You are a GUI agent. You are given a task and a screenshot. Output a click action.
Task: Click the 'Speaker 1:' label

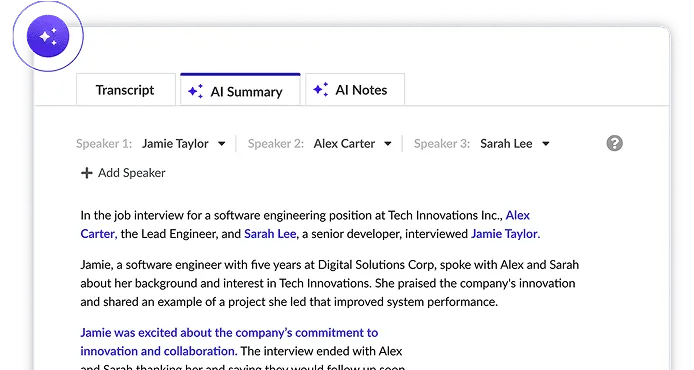pyautogui.click(x=104, y=144)
